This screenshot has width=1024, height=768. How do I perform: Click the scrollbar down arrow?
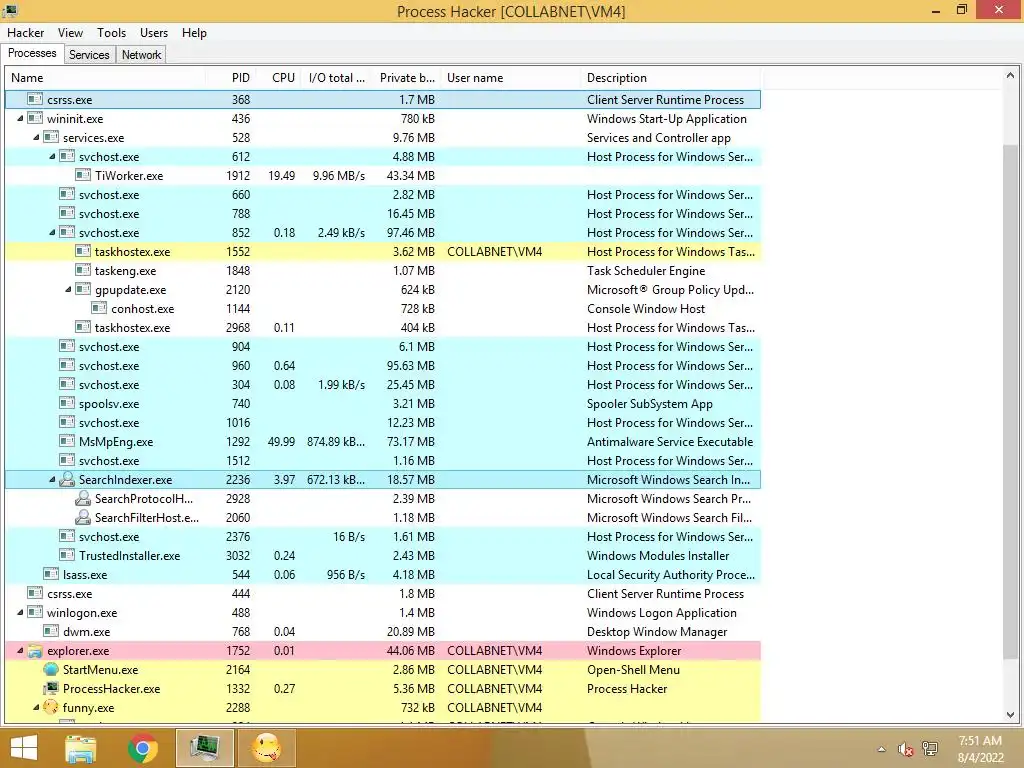(1010, 714)
